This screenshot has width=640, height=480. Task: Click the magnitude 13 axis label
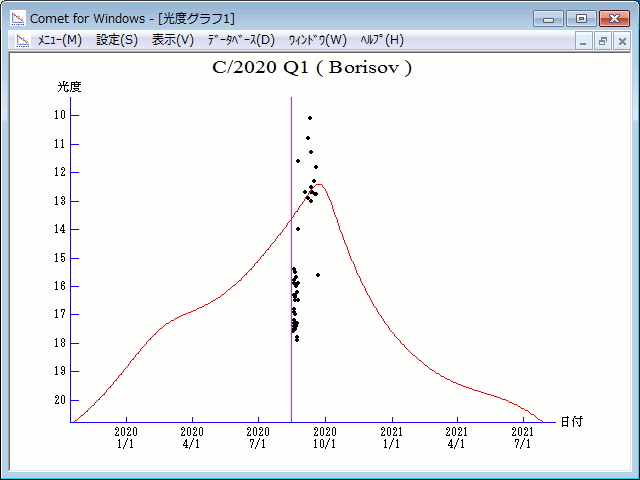(60, 201)
